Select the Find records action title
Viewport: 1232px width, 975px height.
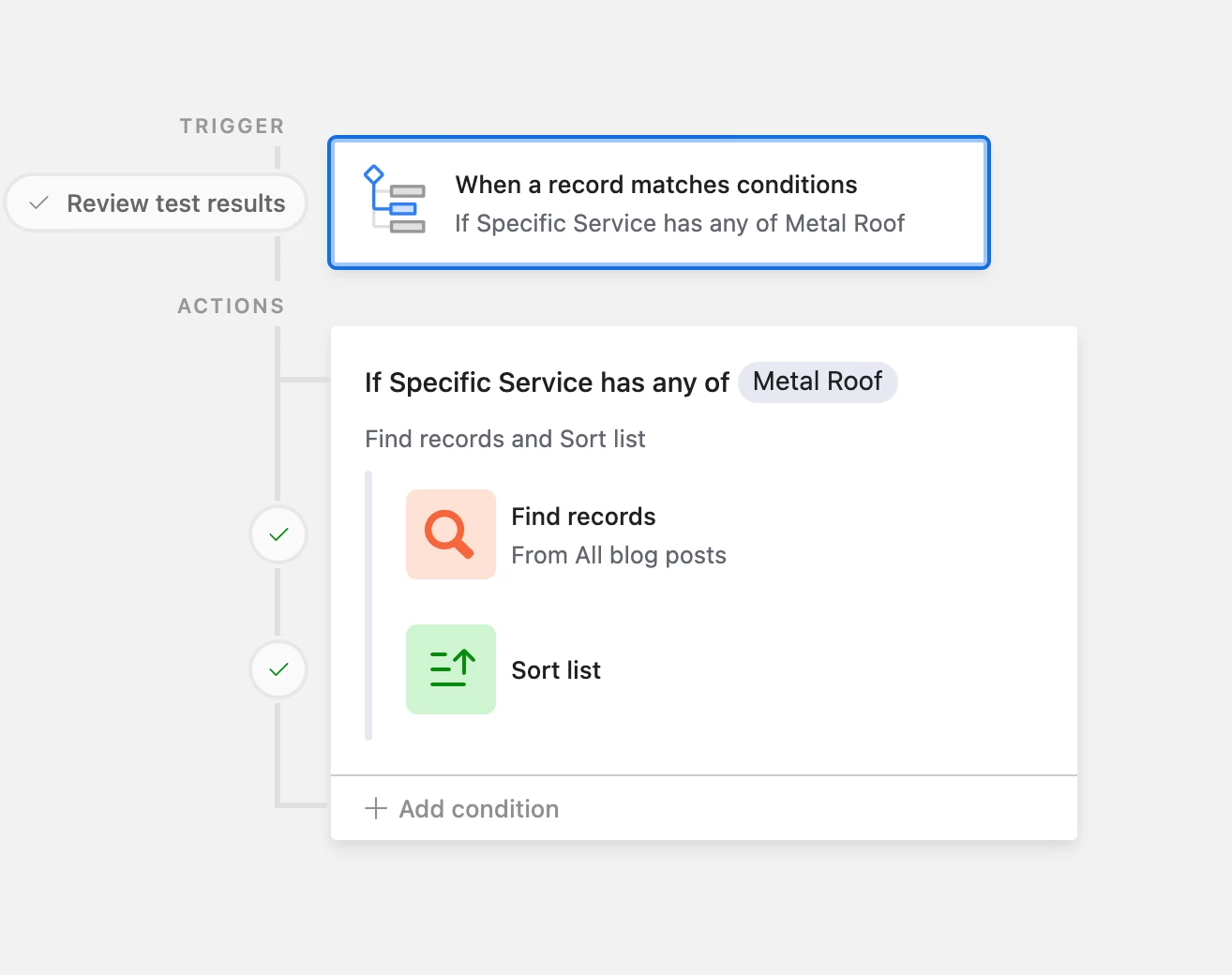(x=583, y=517)
